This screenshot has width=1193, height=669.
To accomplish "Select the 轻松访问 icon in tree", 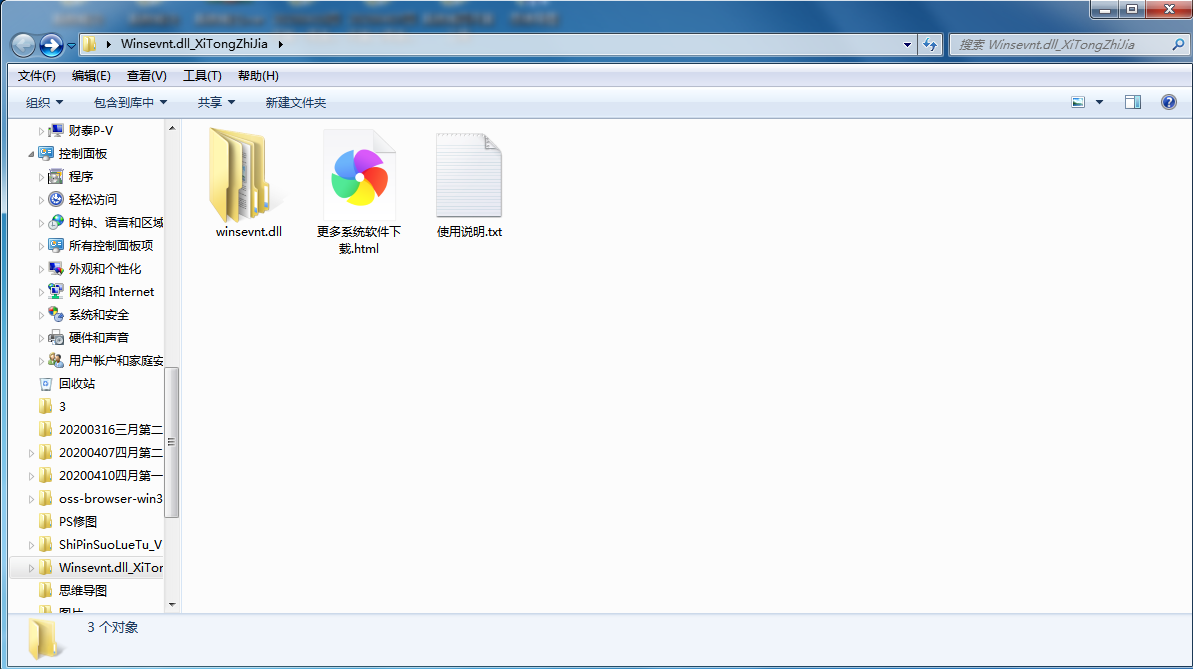I will pos(56,199).
